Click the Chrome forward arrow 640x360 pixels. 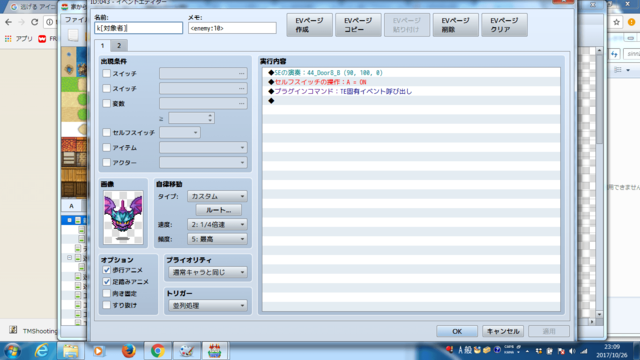pyautogui.click(x=21, y=22)
